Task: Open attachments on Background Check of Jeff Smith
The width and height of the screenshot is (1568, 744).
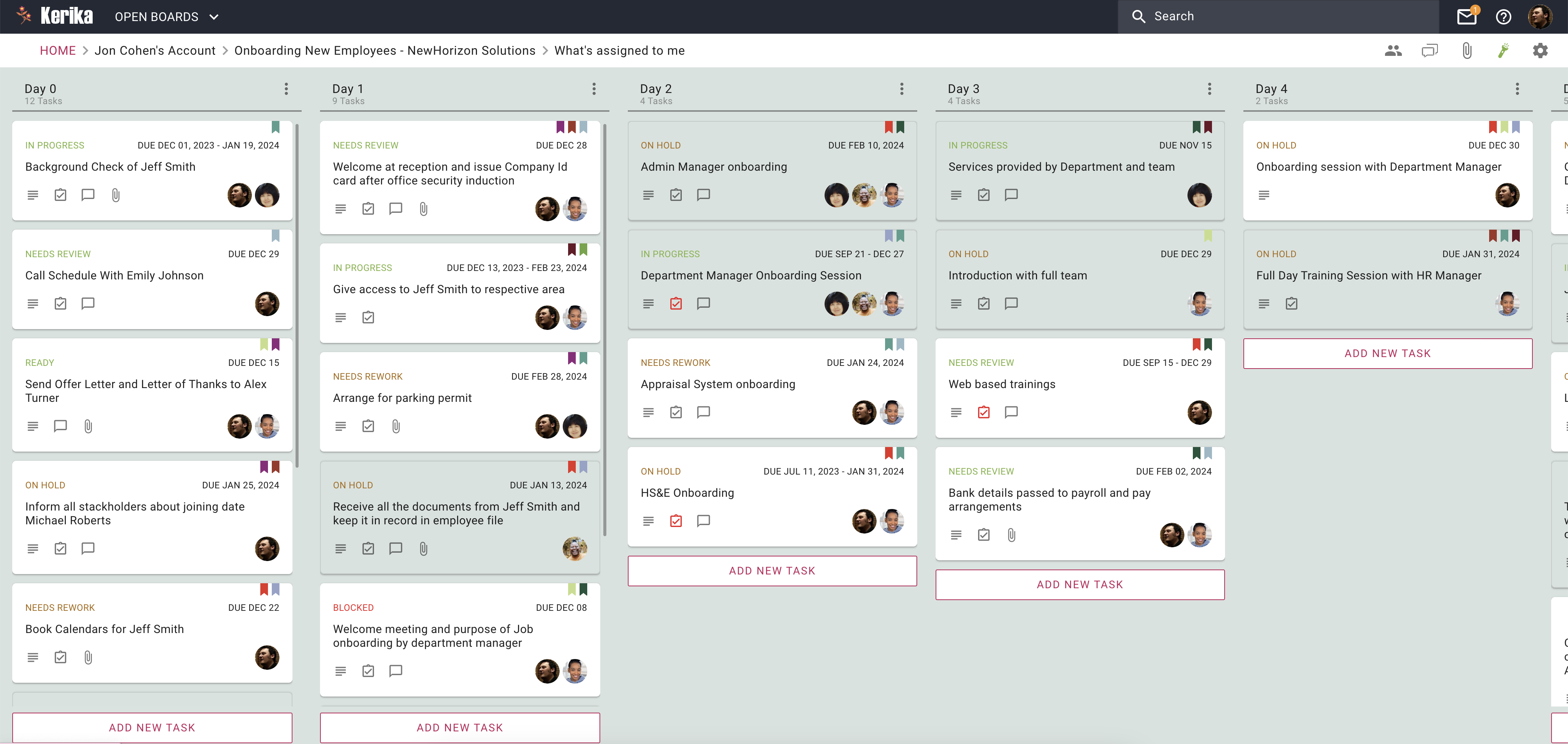Action: pos(116,195)
